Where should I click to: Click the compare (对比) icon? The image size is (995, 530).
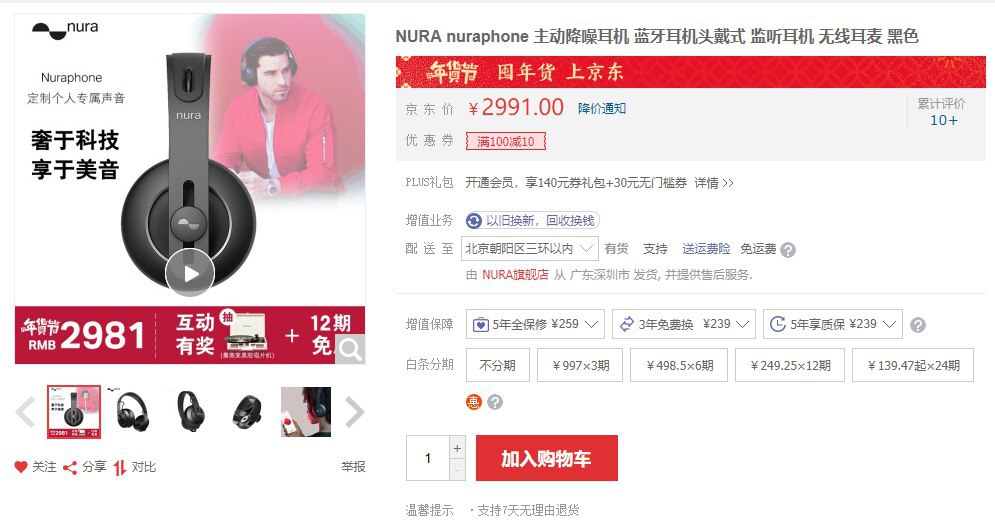tap(120, 467)
